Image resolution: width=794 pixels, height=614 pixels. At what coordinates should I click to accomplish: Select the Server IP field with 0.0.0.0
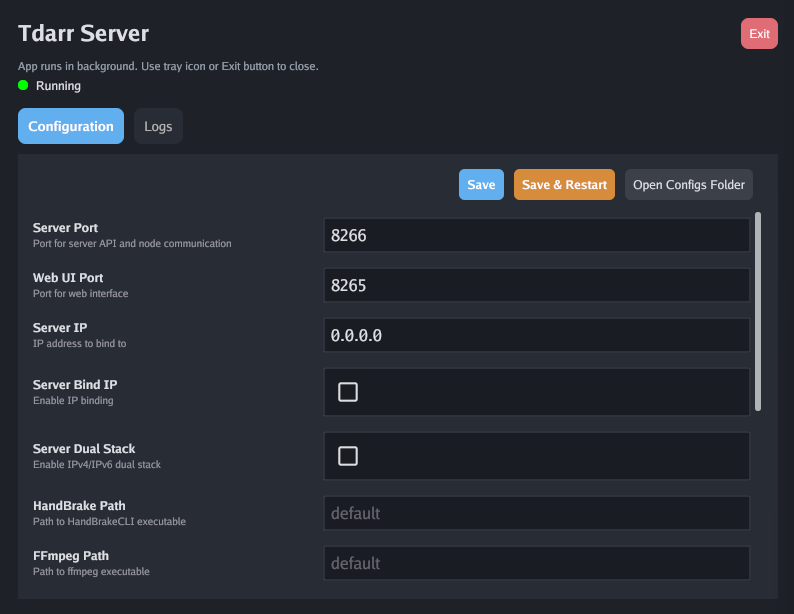(x=536, y=335)
